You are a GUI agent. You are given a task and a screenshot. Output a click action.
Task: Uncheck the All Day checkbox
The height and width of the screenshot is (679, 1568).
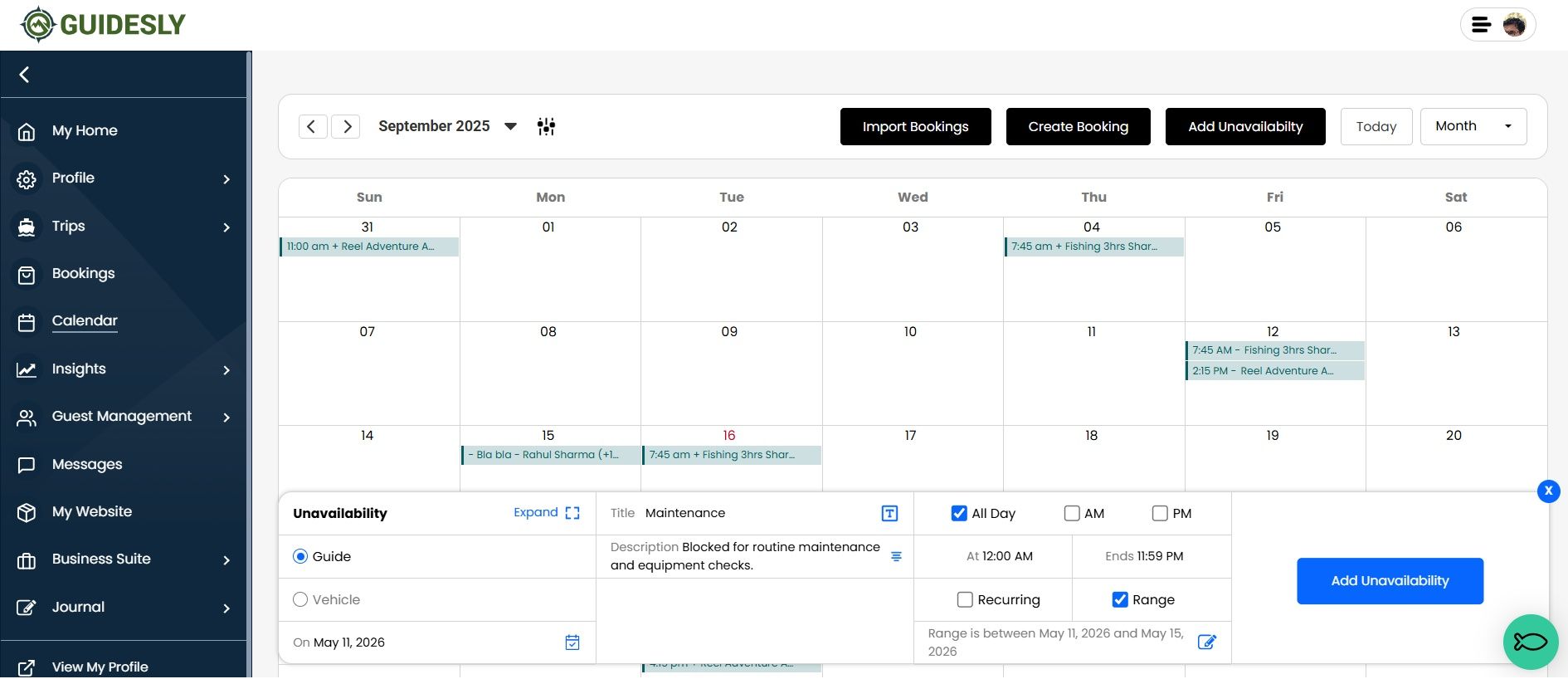pos(959,513)
